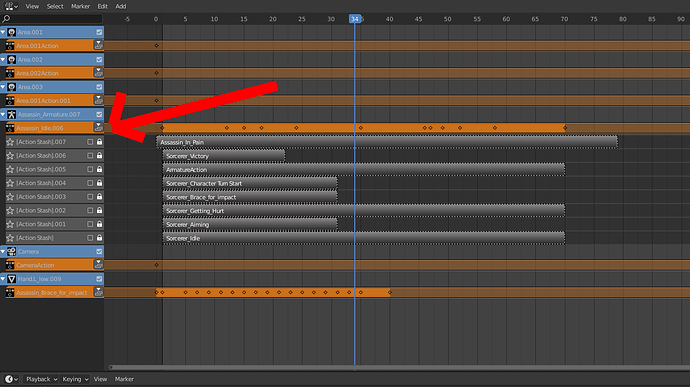Click the channel search field
The image size is (690, 387).
52,18
